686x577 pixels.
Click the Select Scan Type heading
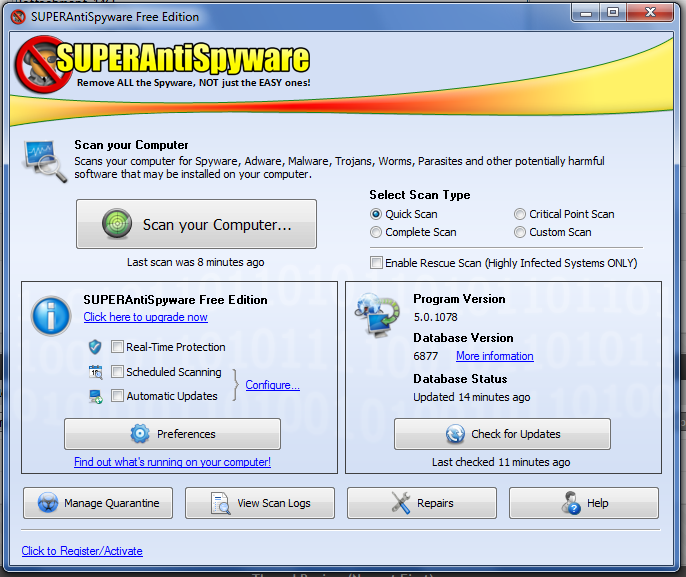[420, 195]
